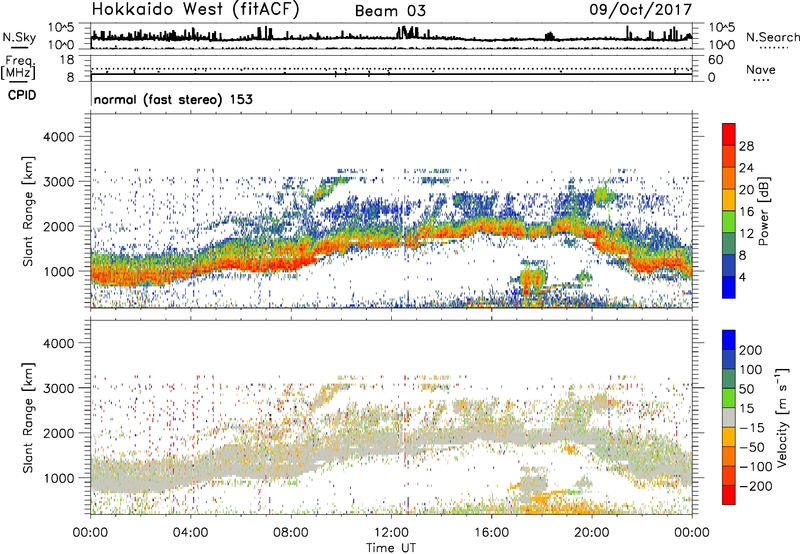
Task: Select the "04:00" time tick label
Action: (x=190, y=533)
